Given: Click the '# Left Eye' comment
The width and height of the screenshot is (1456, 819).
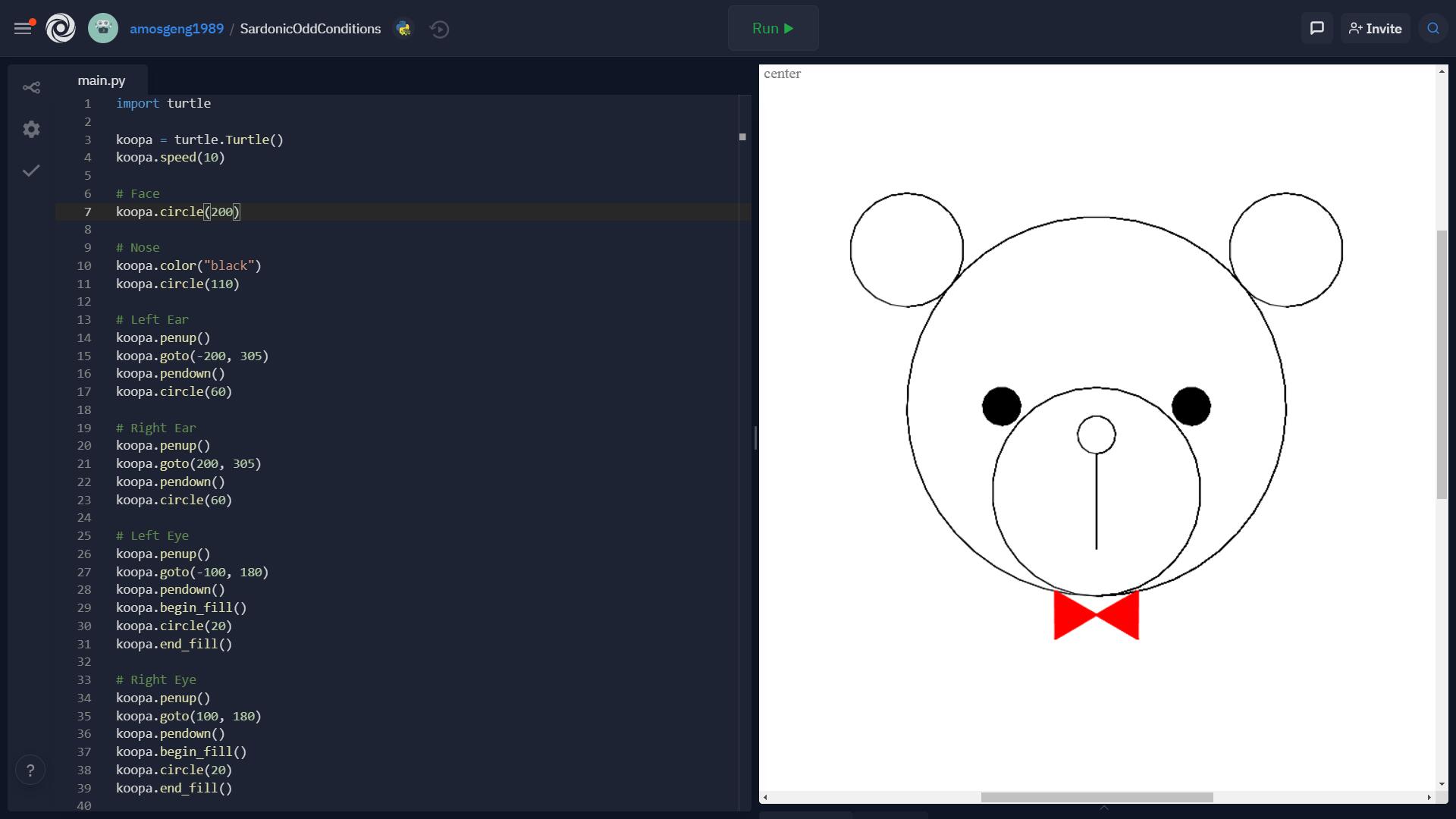Looking at the screenshot, I should 152,536.
